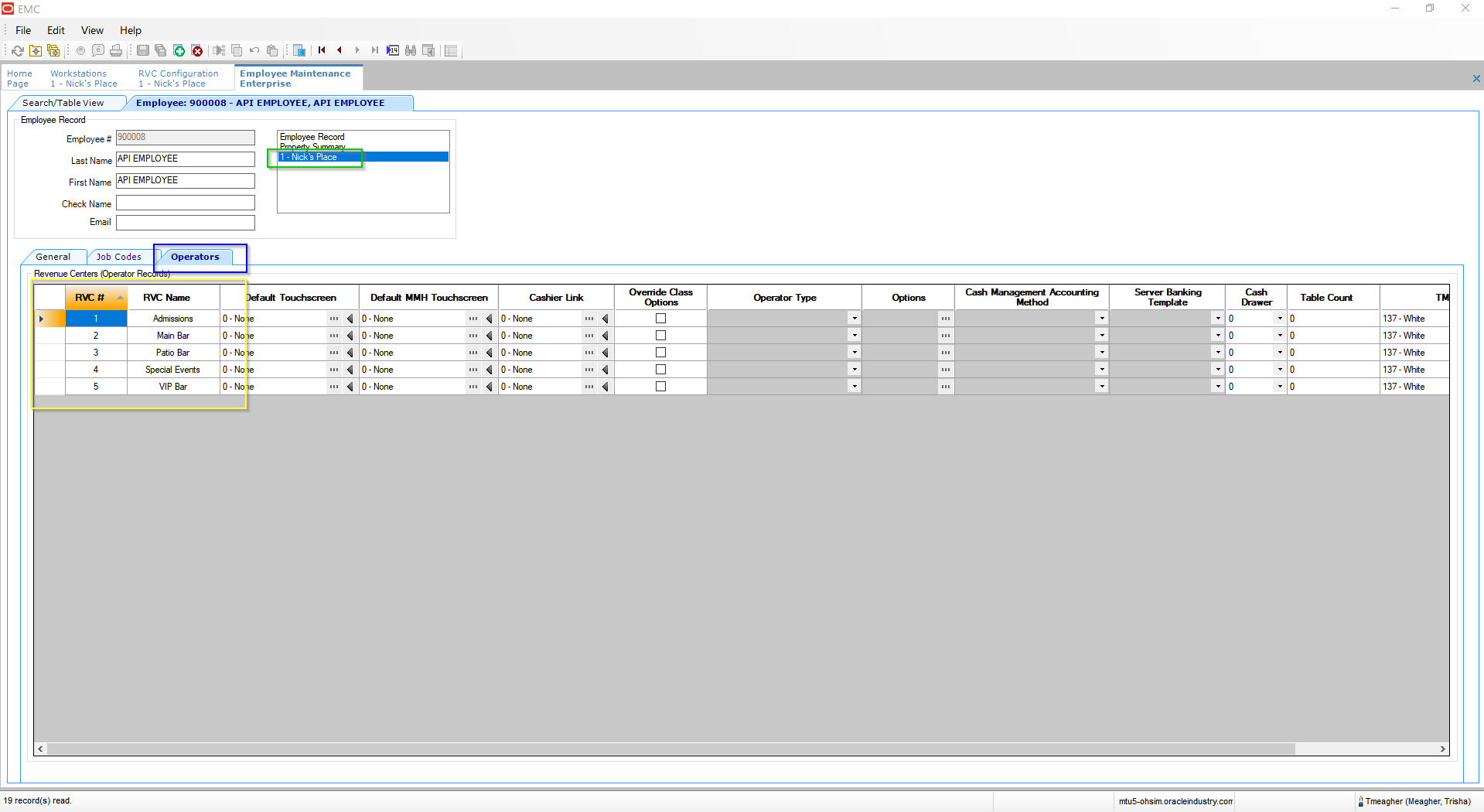Click the Paste icon in the toolbar
This screenshot has width=1484, height=812.
click(271, 50)
